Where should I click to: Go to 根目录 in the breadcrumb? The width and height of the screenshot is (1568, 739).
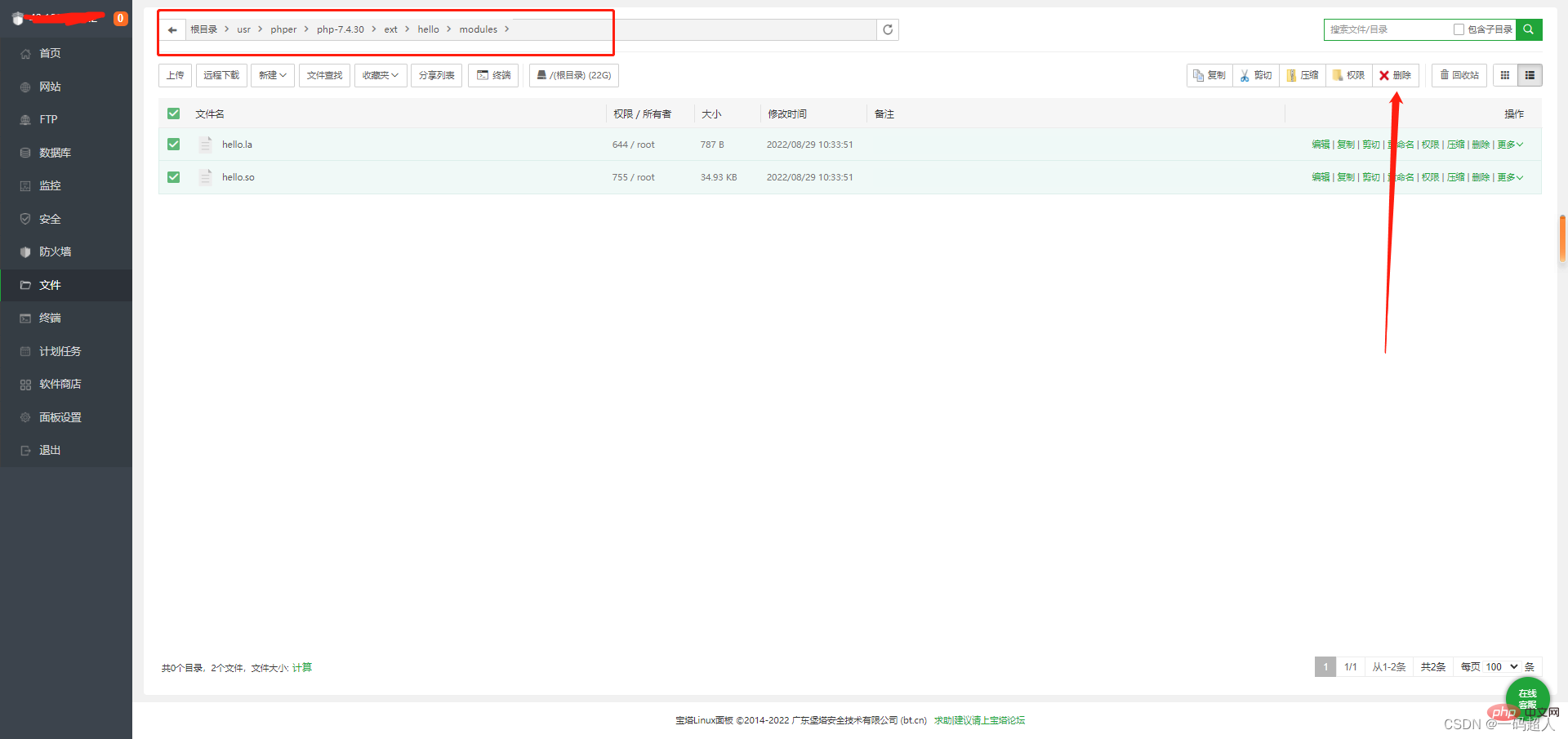click(204, 29)
